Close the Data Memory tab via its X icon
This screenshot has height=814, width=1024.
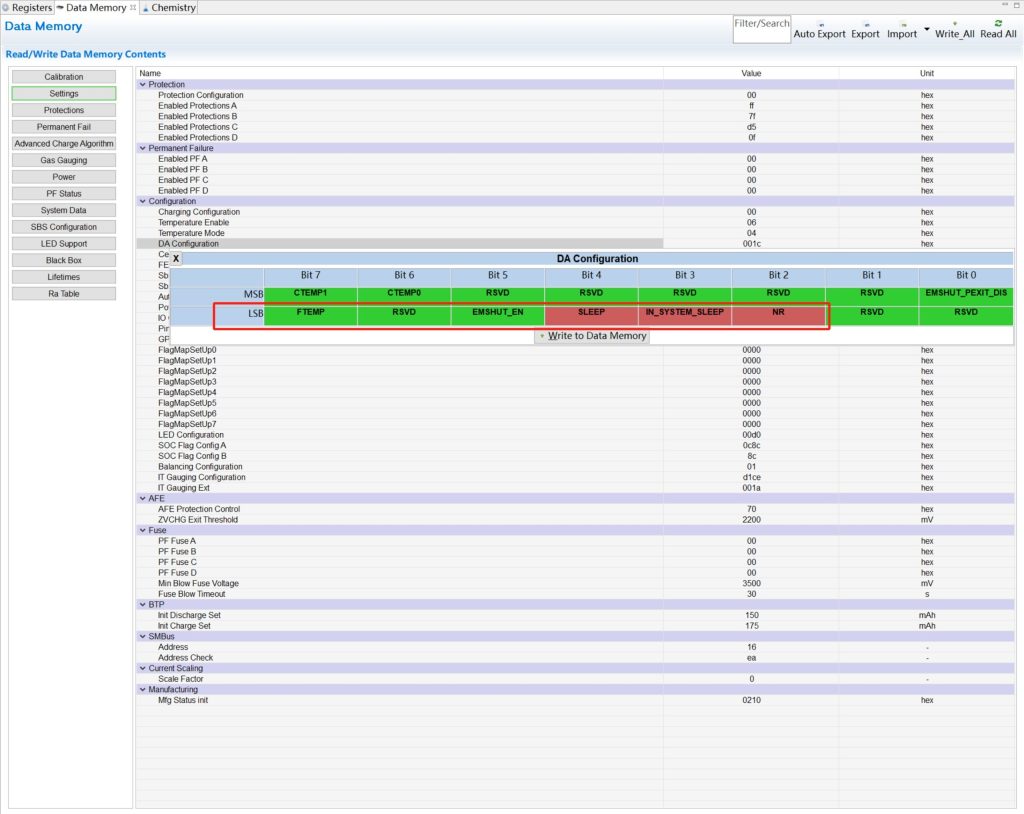point(133,8)
